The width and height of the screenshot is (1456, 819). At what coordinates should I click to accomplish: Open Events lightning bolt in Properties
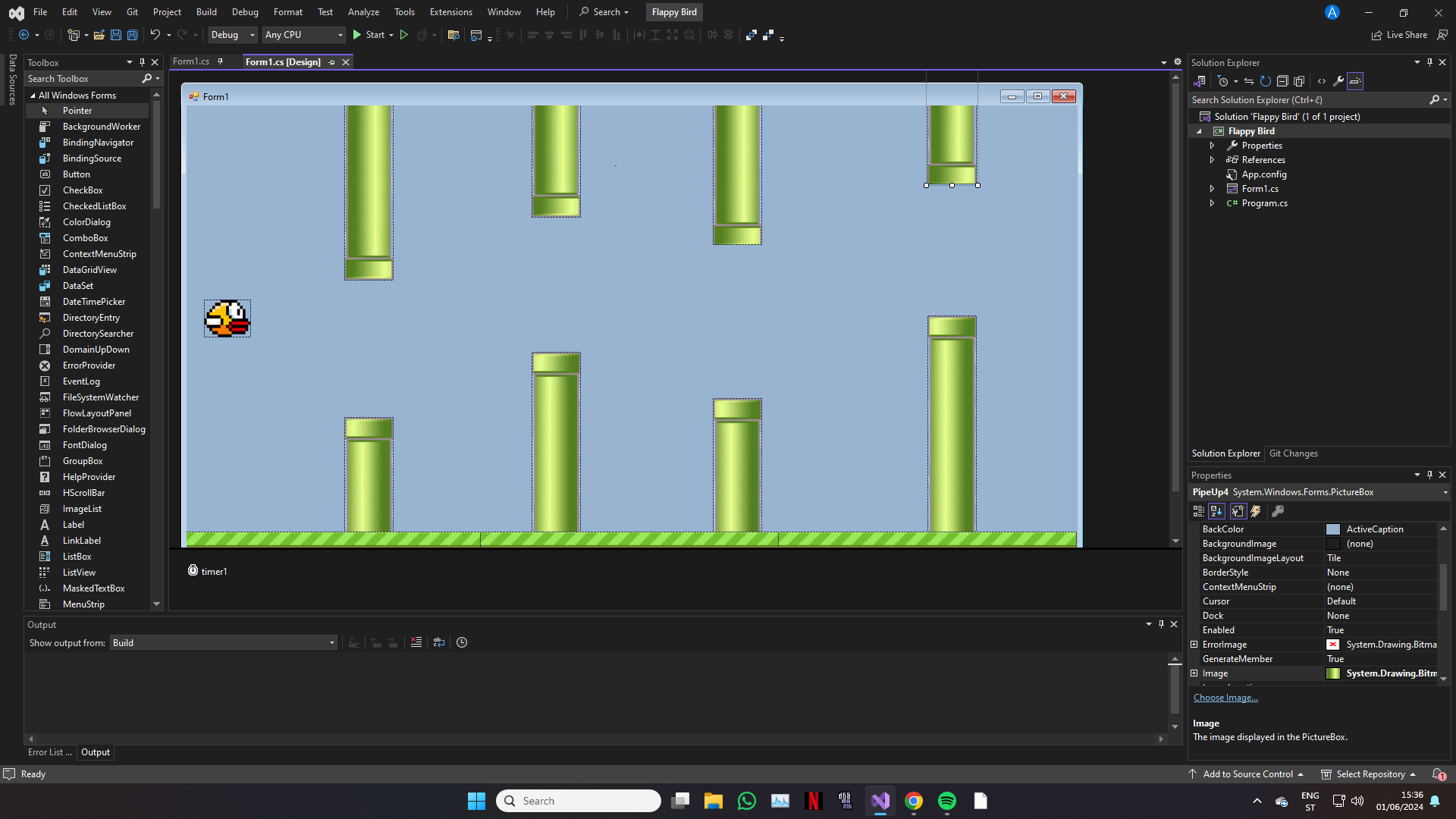[x=1256, y=511]
